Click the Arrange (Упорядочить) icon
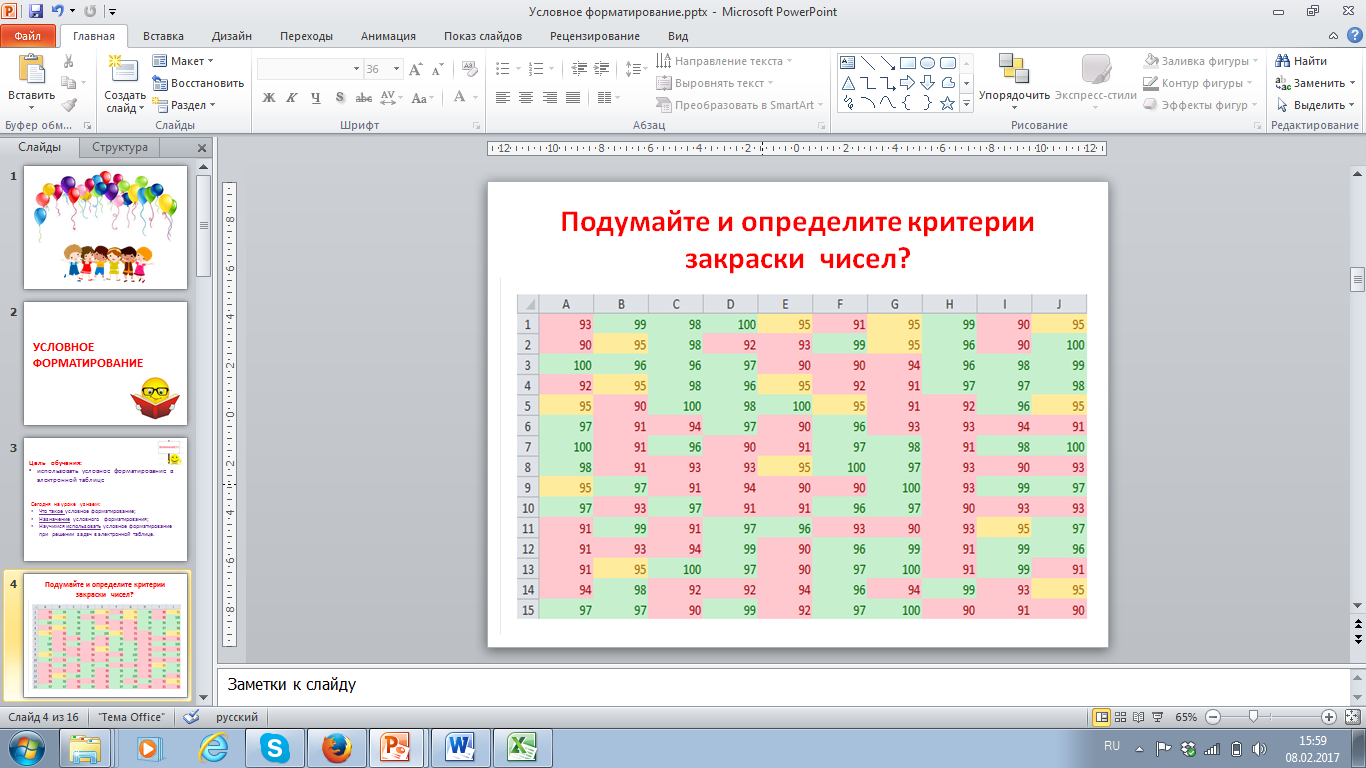 1013,70
